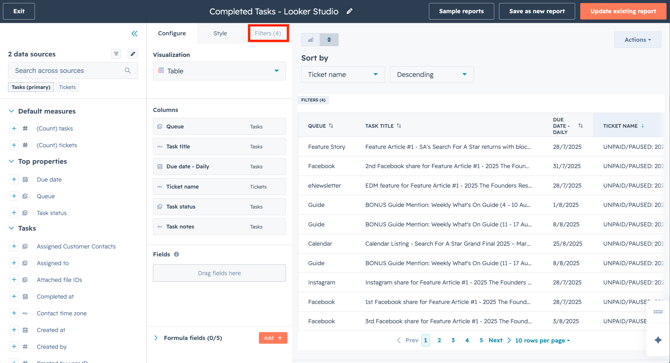
Task: Add Contact time zone field
Action: point(14,313)
